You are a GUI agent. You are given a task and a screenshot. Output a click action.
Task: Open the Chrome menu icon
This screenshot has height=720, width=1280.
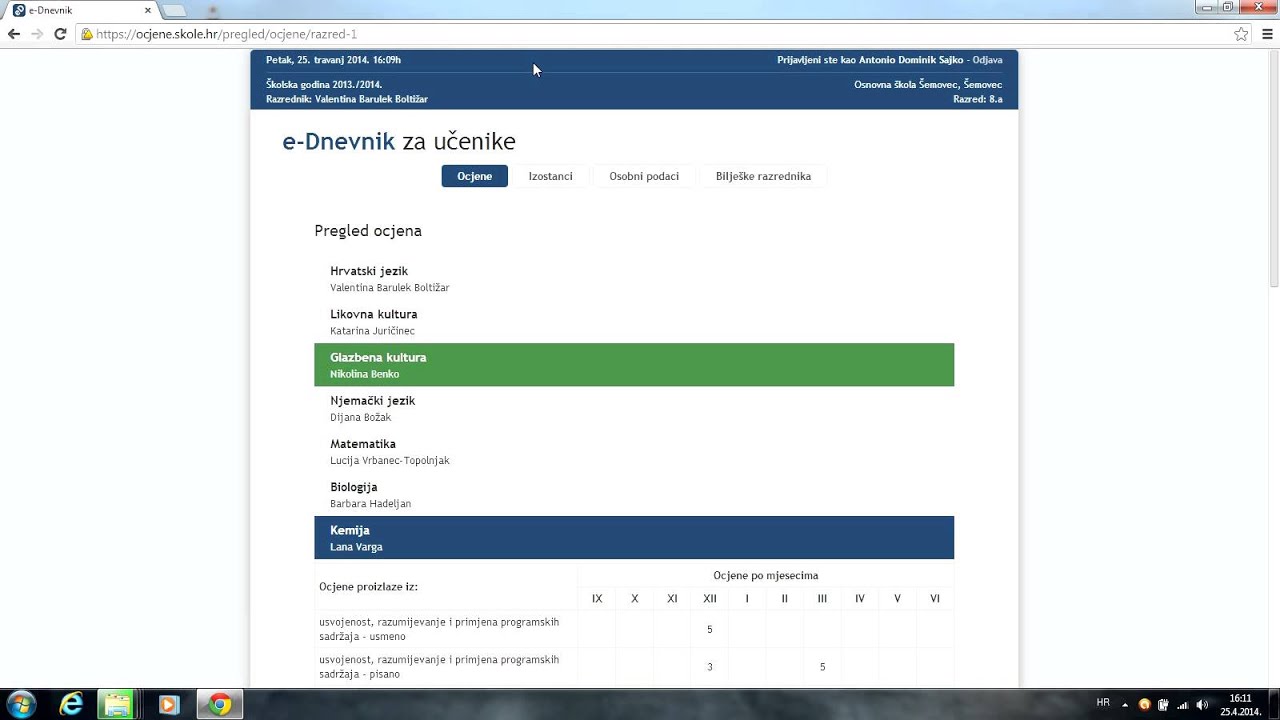pos(1267,34)
